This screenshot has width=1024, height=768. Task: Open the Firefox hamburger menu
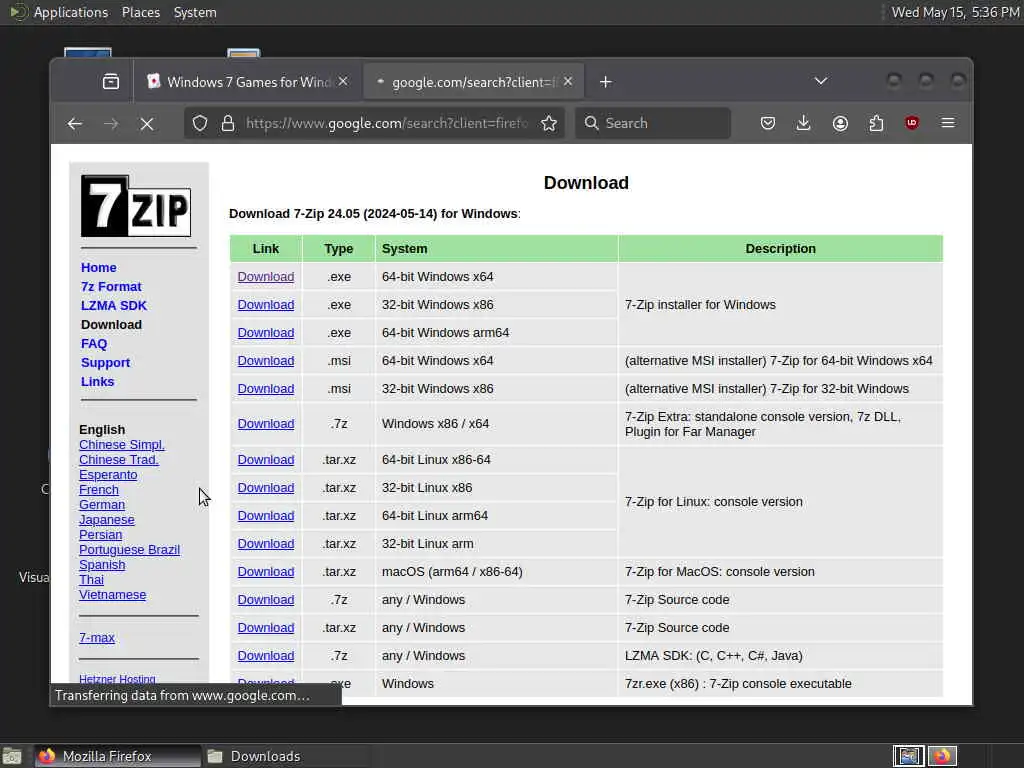coord(948,123)
